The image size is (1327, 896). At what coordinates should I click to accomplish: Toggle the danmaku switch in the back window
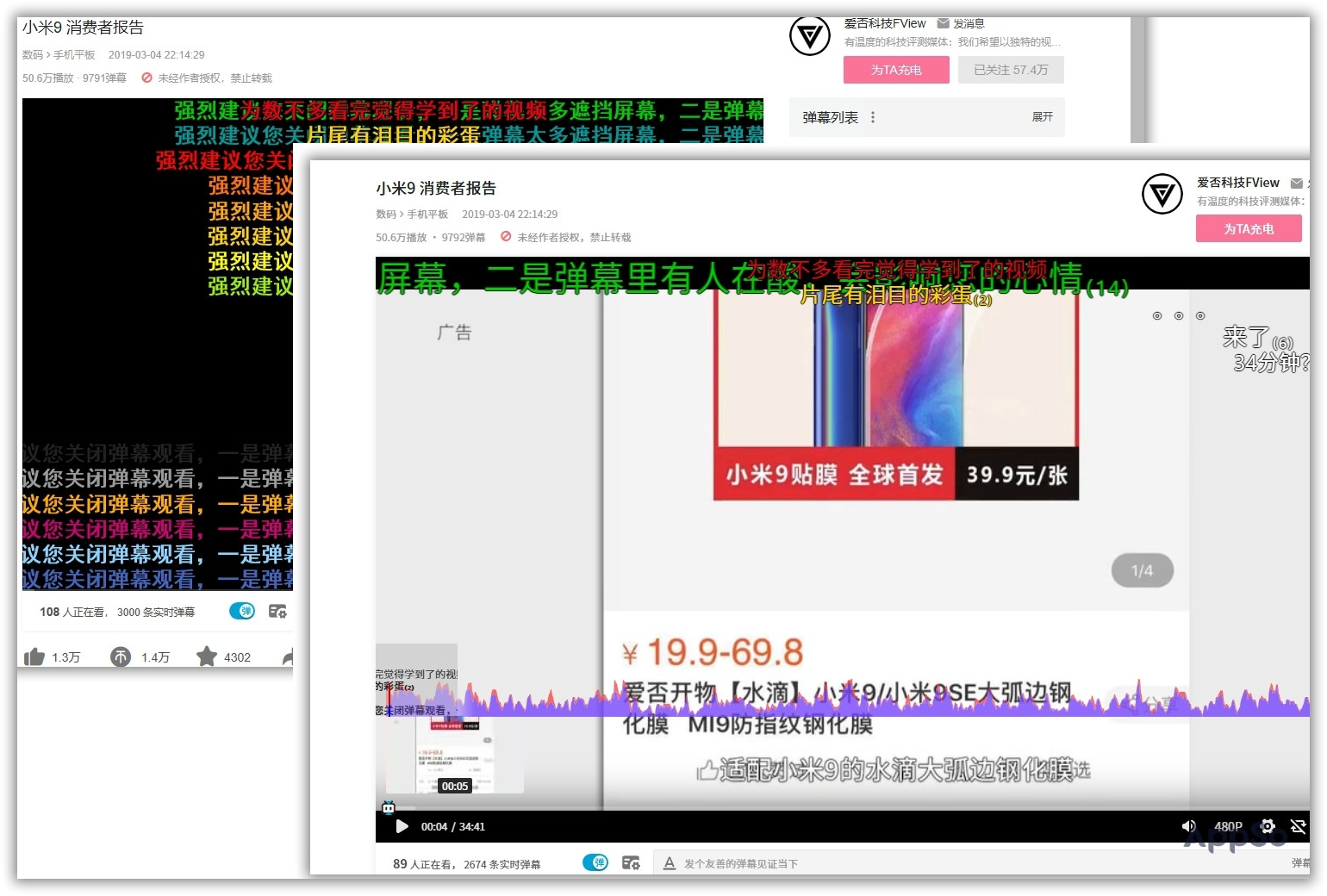[x=242, y=611]
